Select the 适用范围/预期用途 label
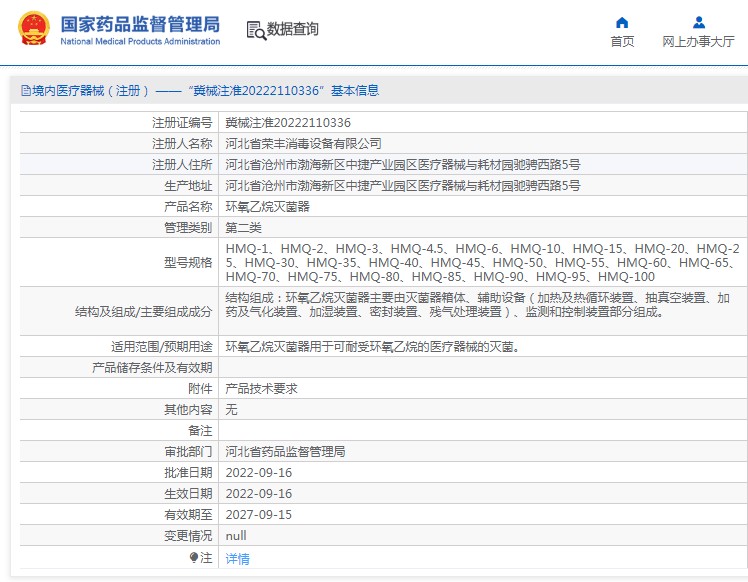 [x=162, y=347]
